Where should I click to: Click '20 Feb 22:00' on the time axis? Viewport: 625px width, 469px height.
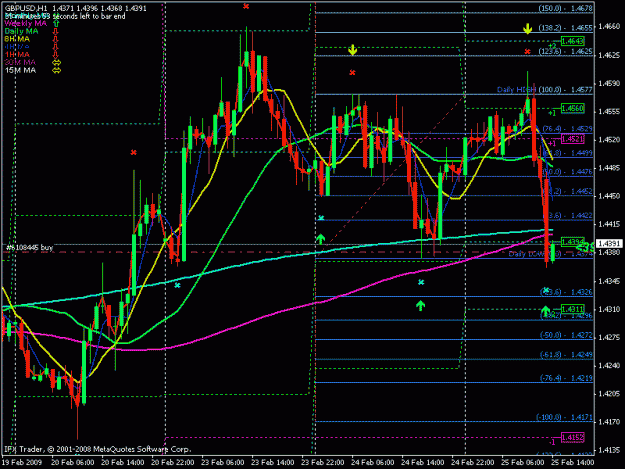pyautogui.click(x=173, y=462)
